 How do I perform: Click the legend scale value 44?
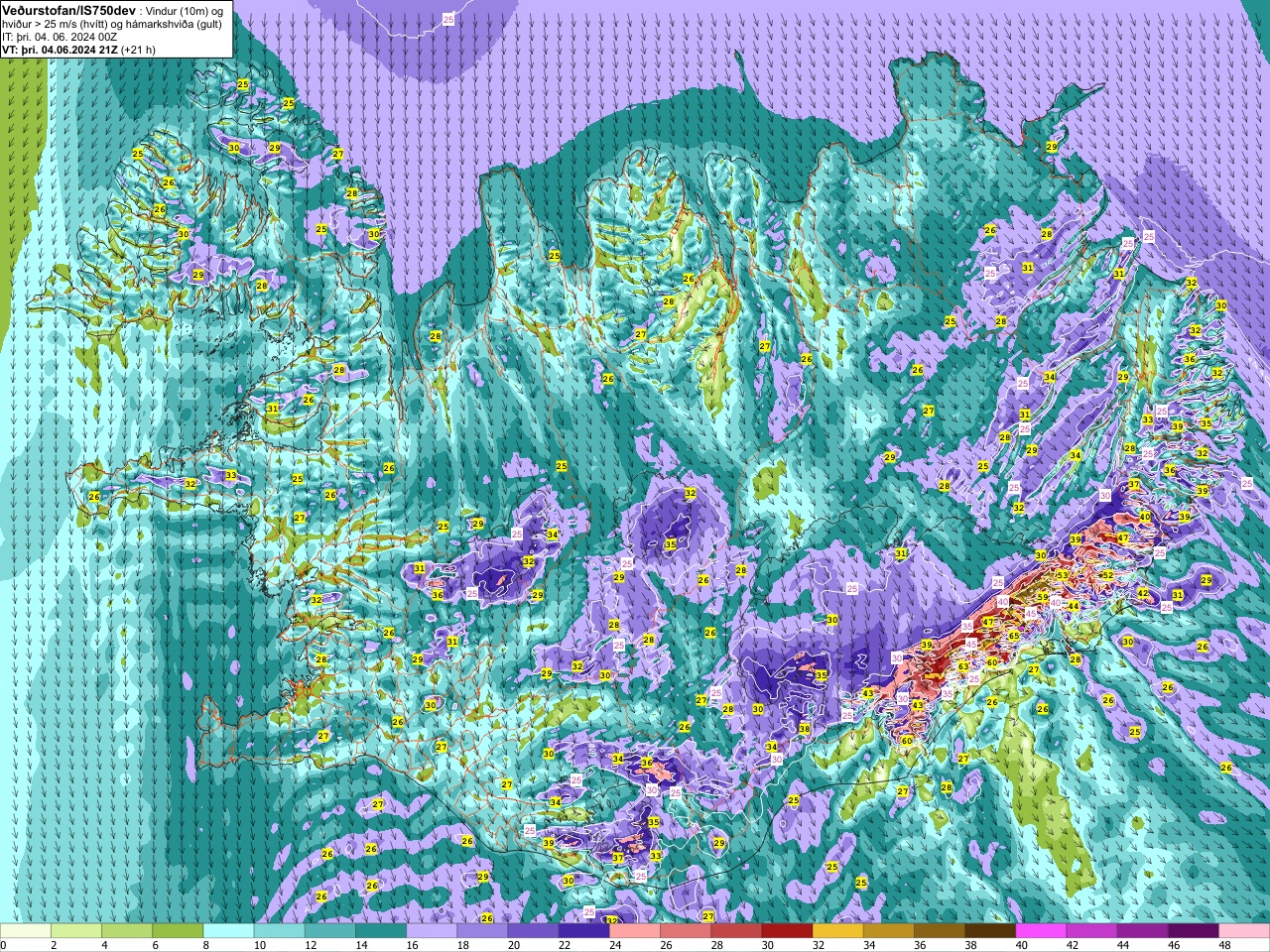click(x=1123, y=946)
